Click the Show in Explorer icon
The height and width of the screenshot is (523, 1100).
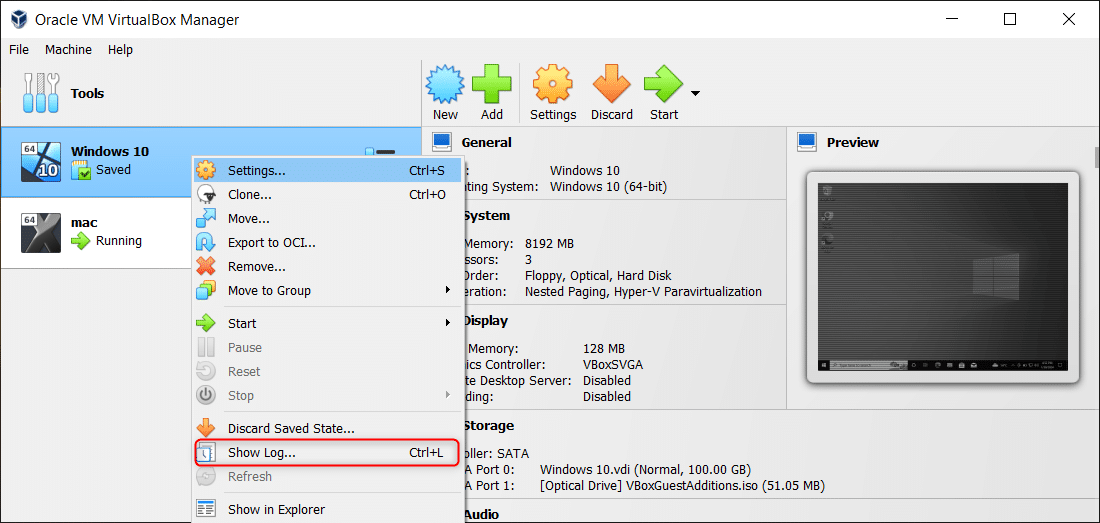[206, 510]
